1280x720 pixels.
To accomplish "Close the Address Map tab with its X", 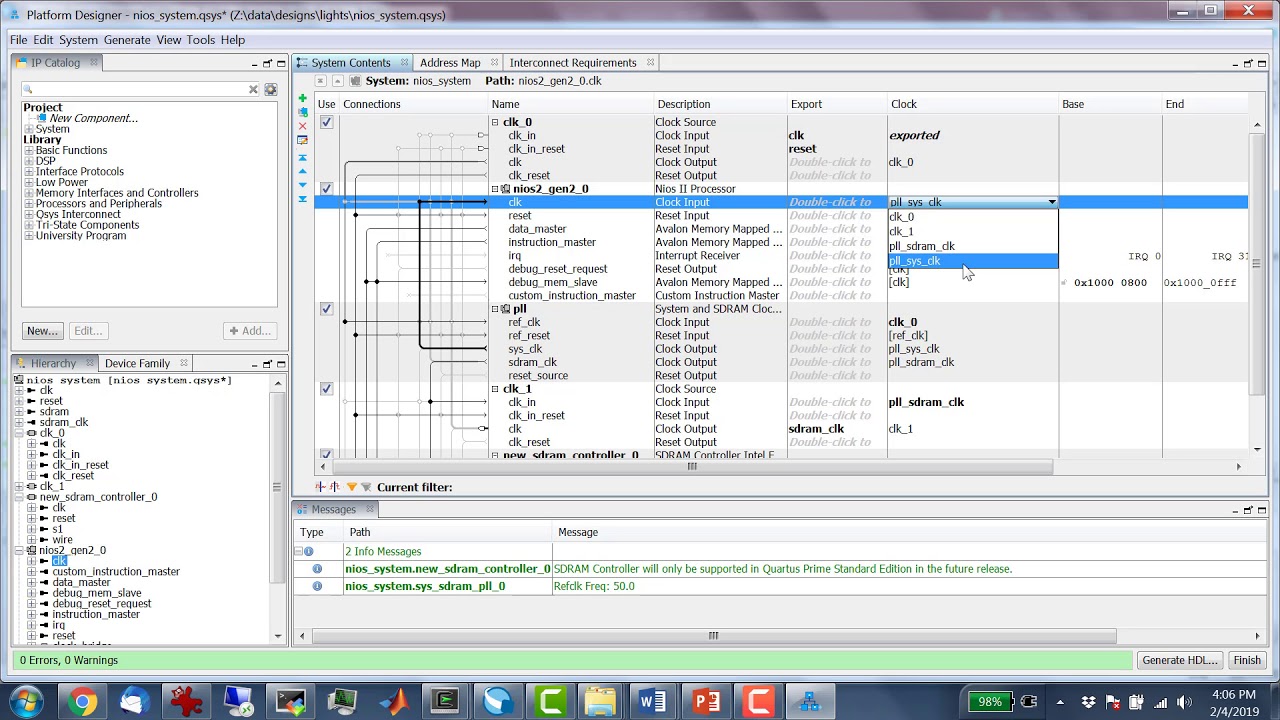I will 494,62.
